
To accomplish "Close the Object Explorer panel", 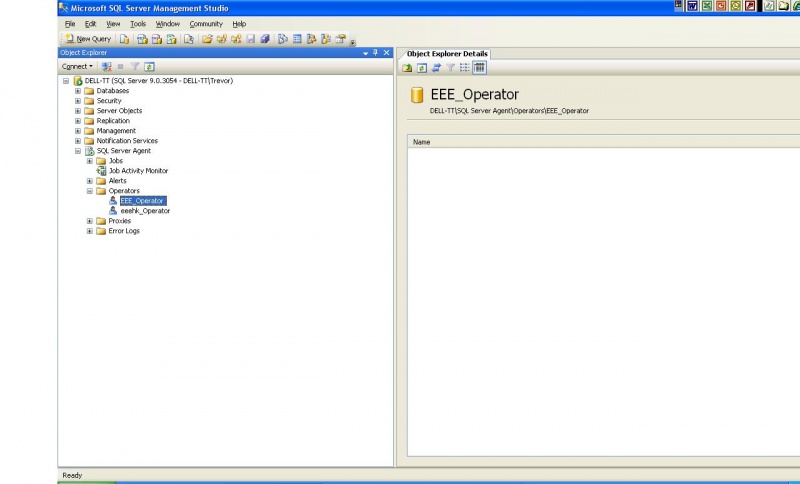I will tap(386, 53).
